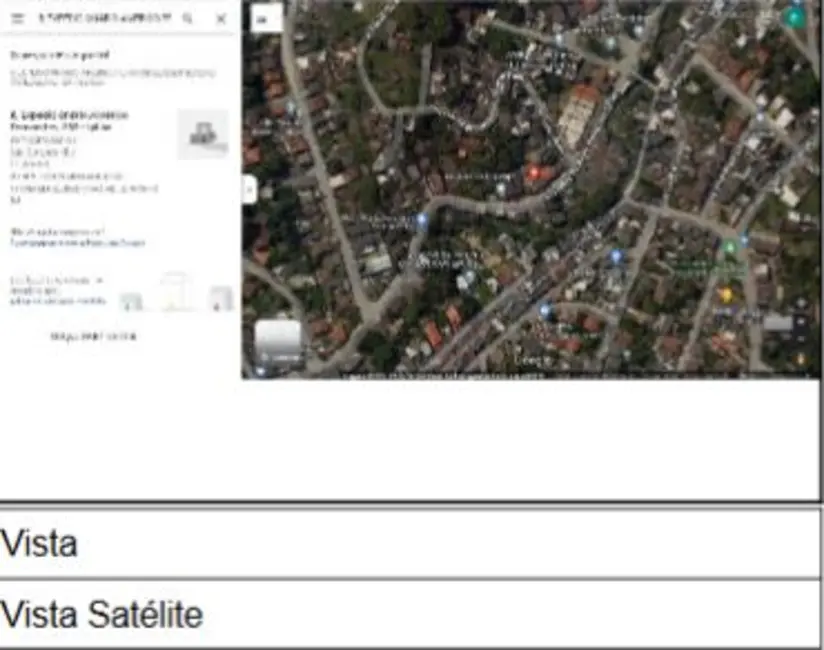Click the my-location button above zoom controls
Viewport: 824px width, 650px height.
(x=801, y=302)
